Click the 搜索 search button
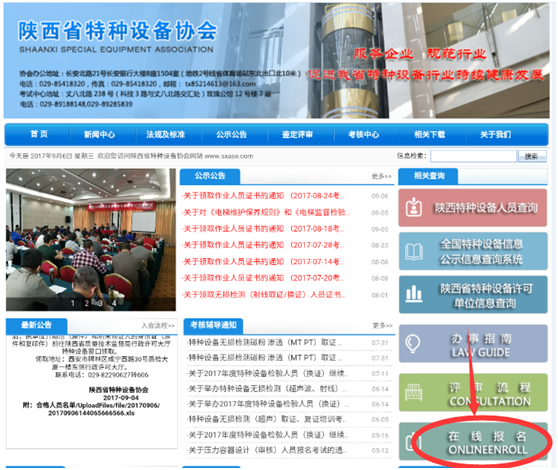Image resolution: width=558 pixels, height=470 pixels. point(532,156)
